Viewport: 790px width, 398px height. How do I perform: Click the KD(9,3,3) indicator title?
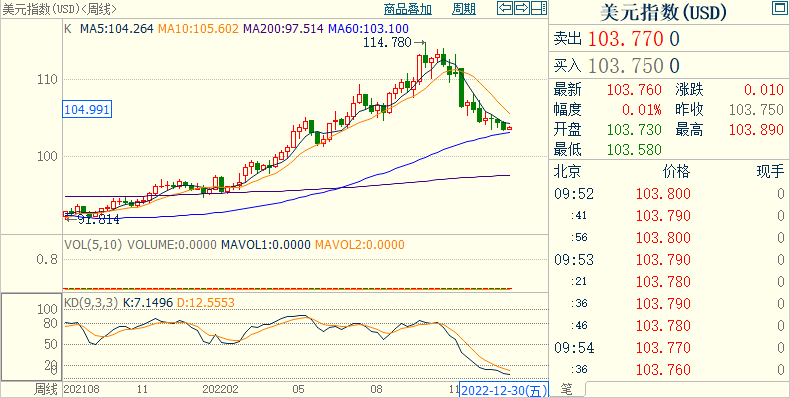(x=91, y=303)
